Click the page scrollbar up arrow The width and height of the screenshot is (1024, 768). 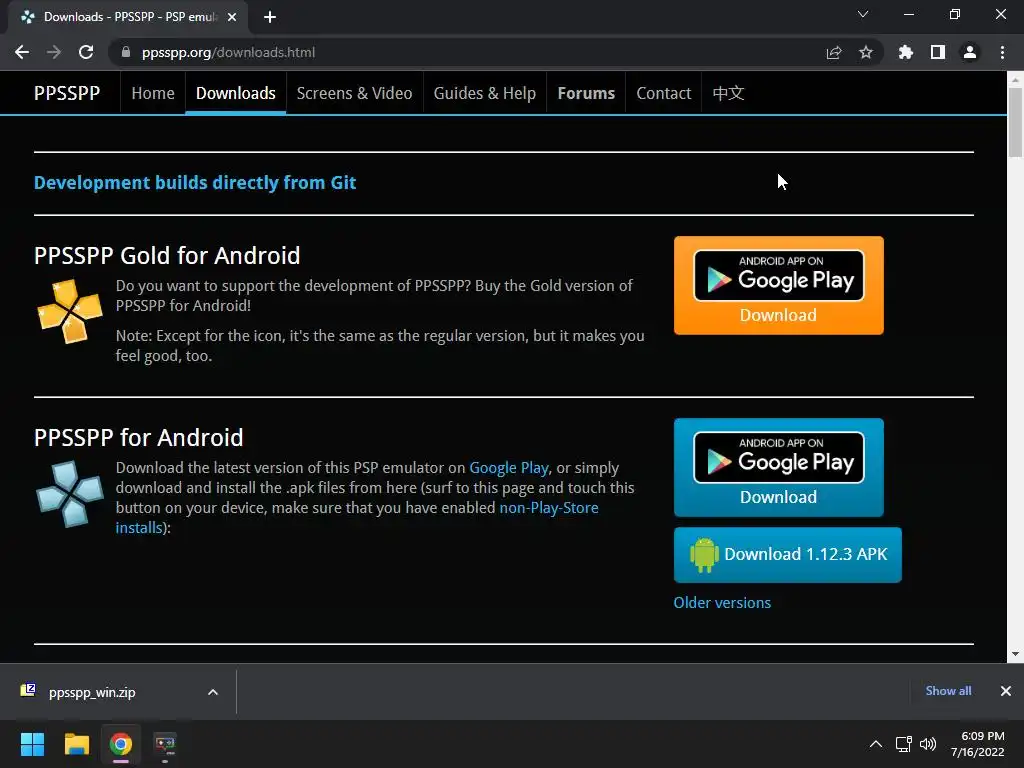coord(1015,80)
